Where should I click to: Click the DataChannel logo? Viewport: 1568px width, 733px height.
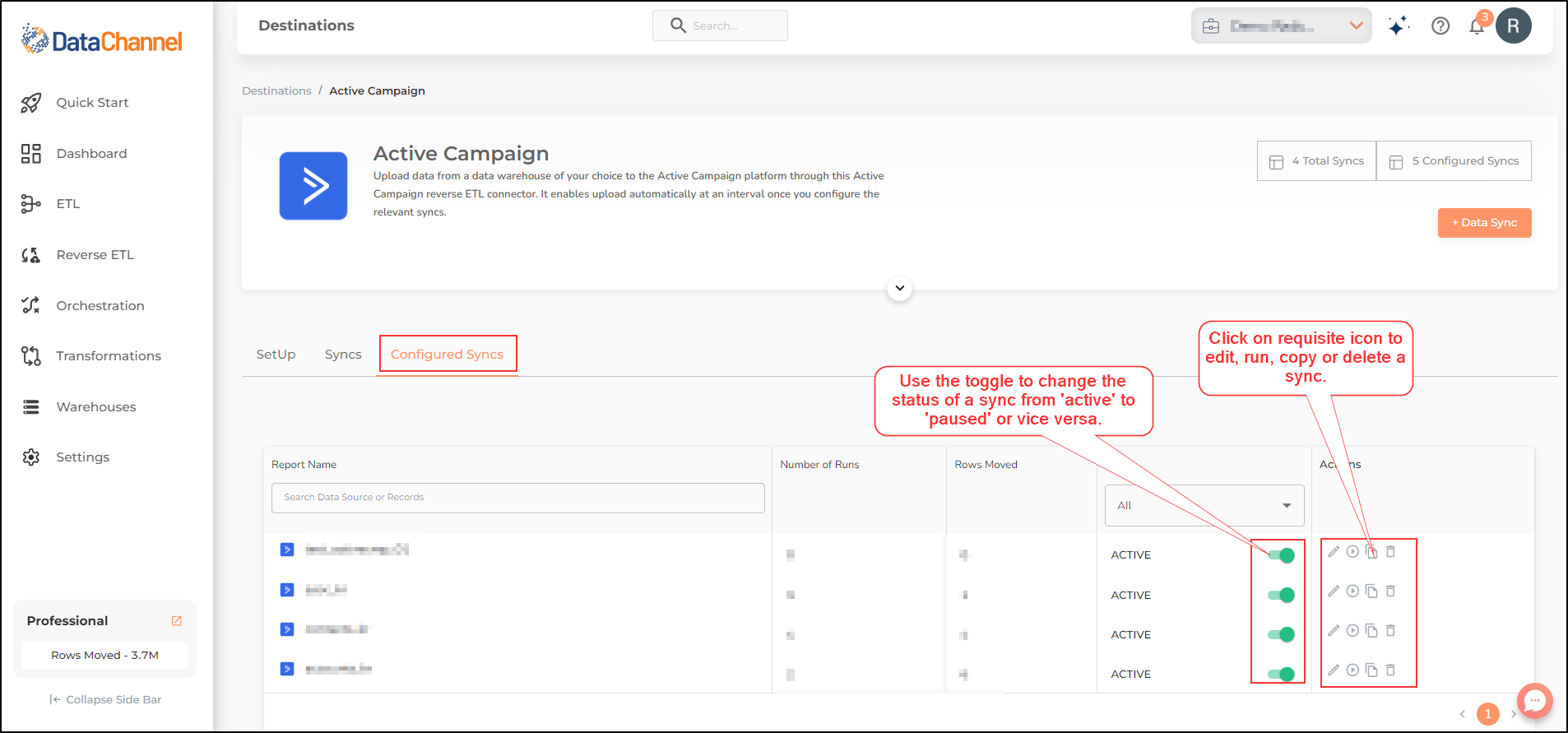102,40
